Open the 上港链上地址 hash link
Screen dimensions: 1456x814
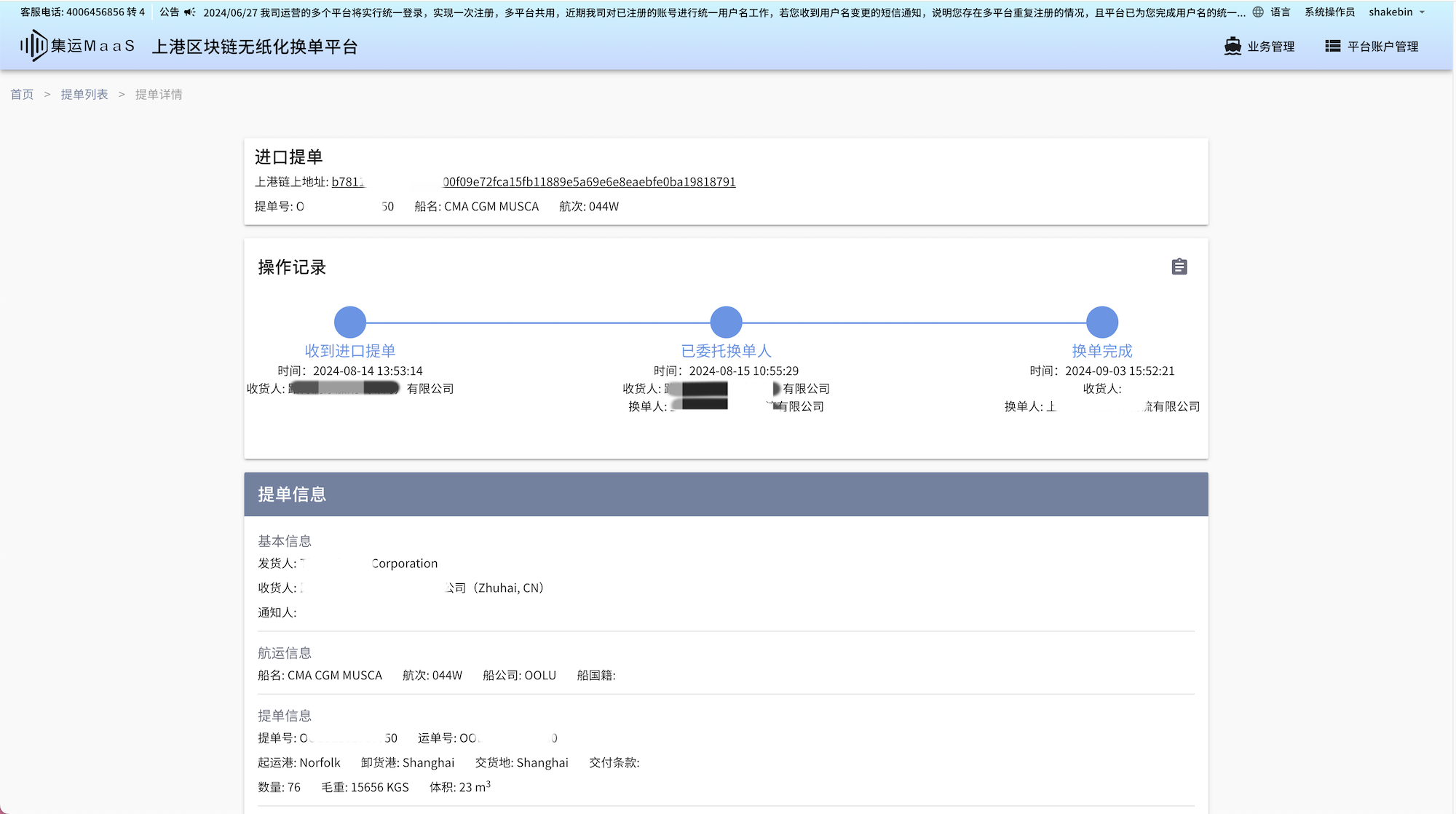point(588,182)
